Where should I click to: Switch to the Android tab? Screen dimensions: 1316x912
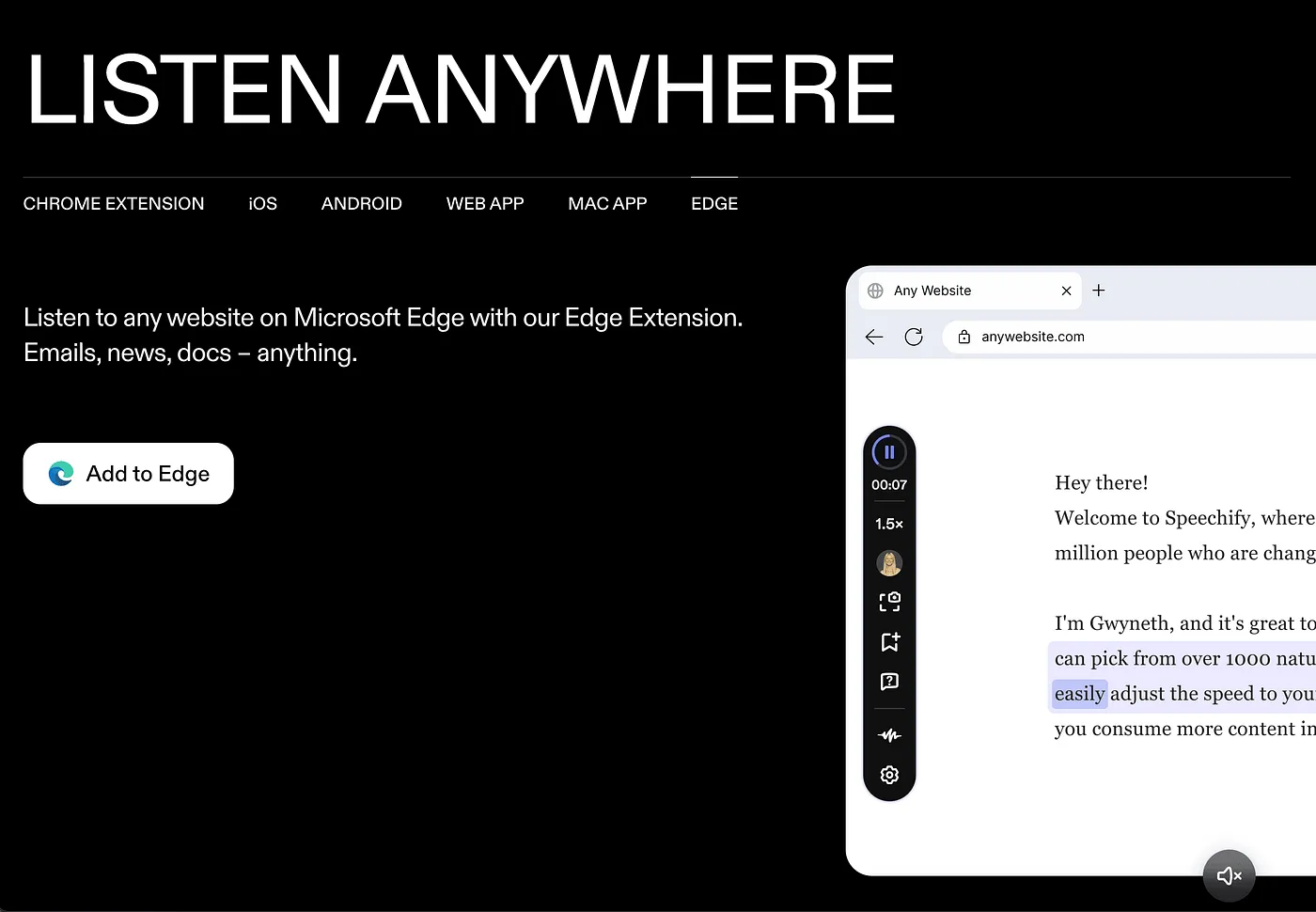362,203
